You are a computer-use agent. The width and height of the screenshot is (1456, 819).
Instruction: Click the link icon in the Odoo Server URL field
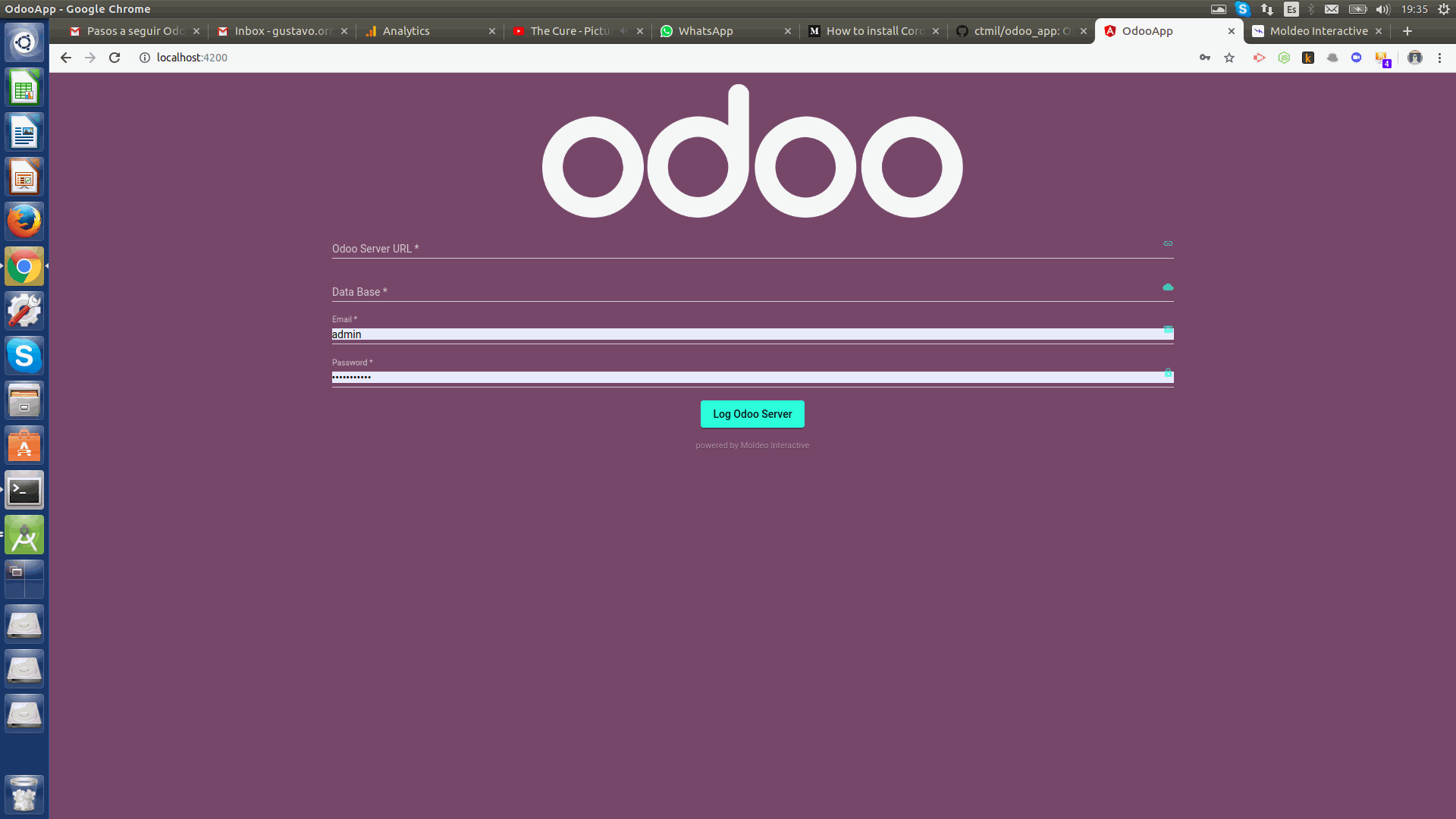(x=1168, y=243)
